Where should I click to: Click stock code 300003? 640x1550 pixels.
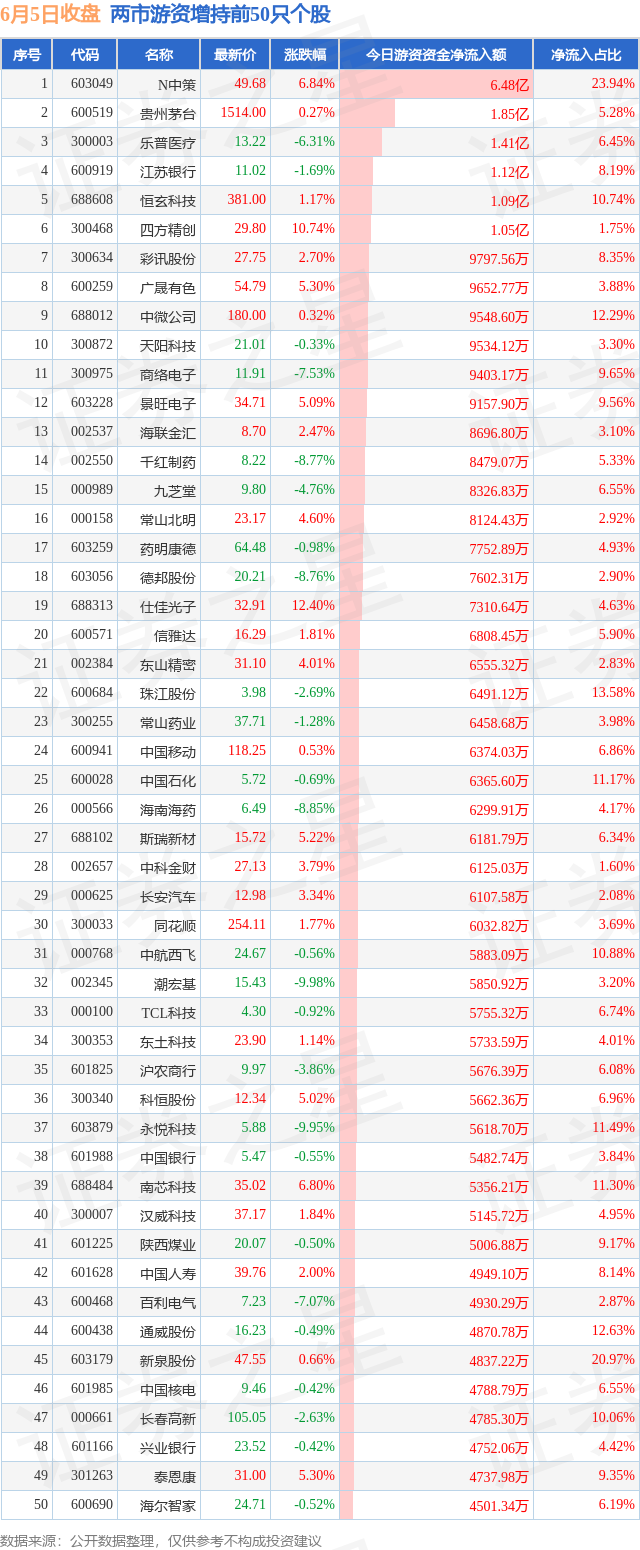point(92,142)
